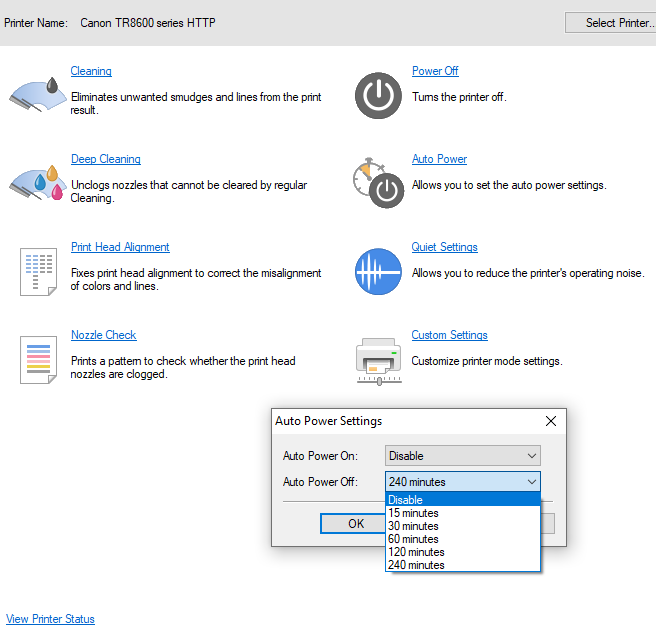Open the View Printer Status link
Screen dimensions: 656x637
(x=50, y=619)
